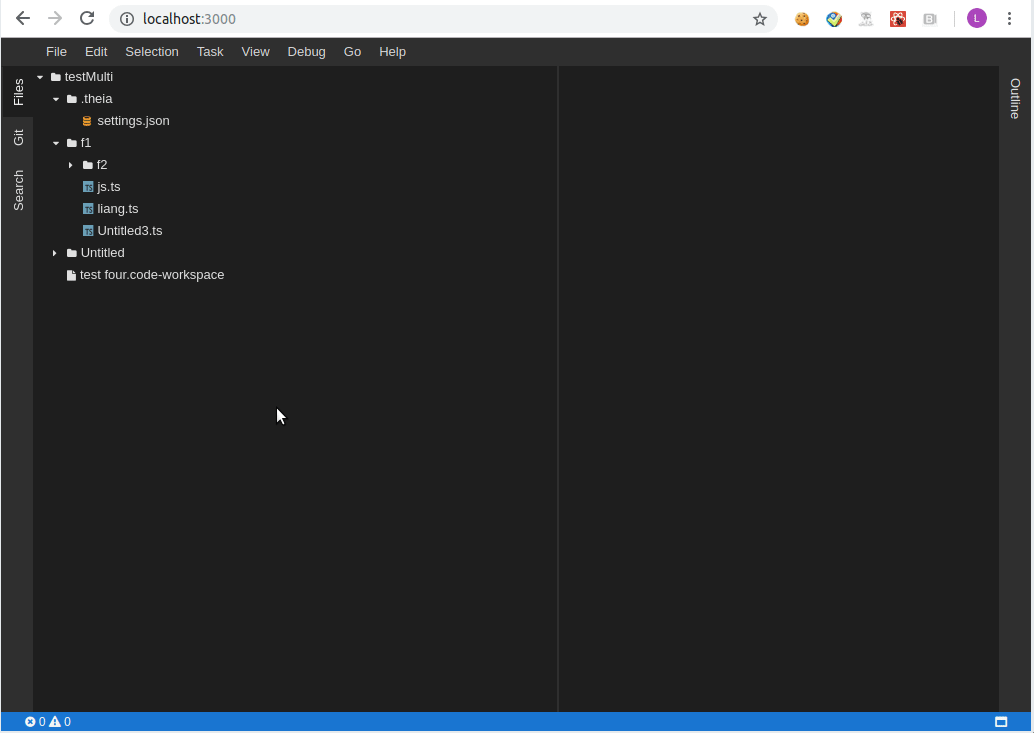Click the notifications icon in the status bar
This screenshot has width=1034, height=733.
click(x=1001, y=721)
